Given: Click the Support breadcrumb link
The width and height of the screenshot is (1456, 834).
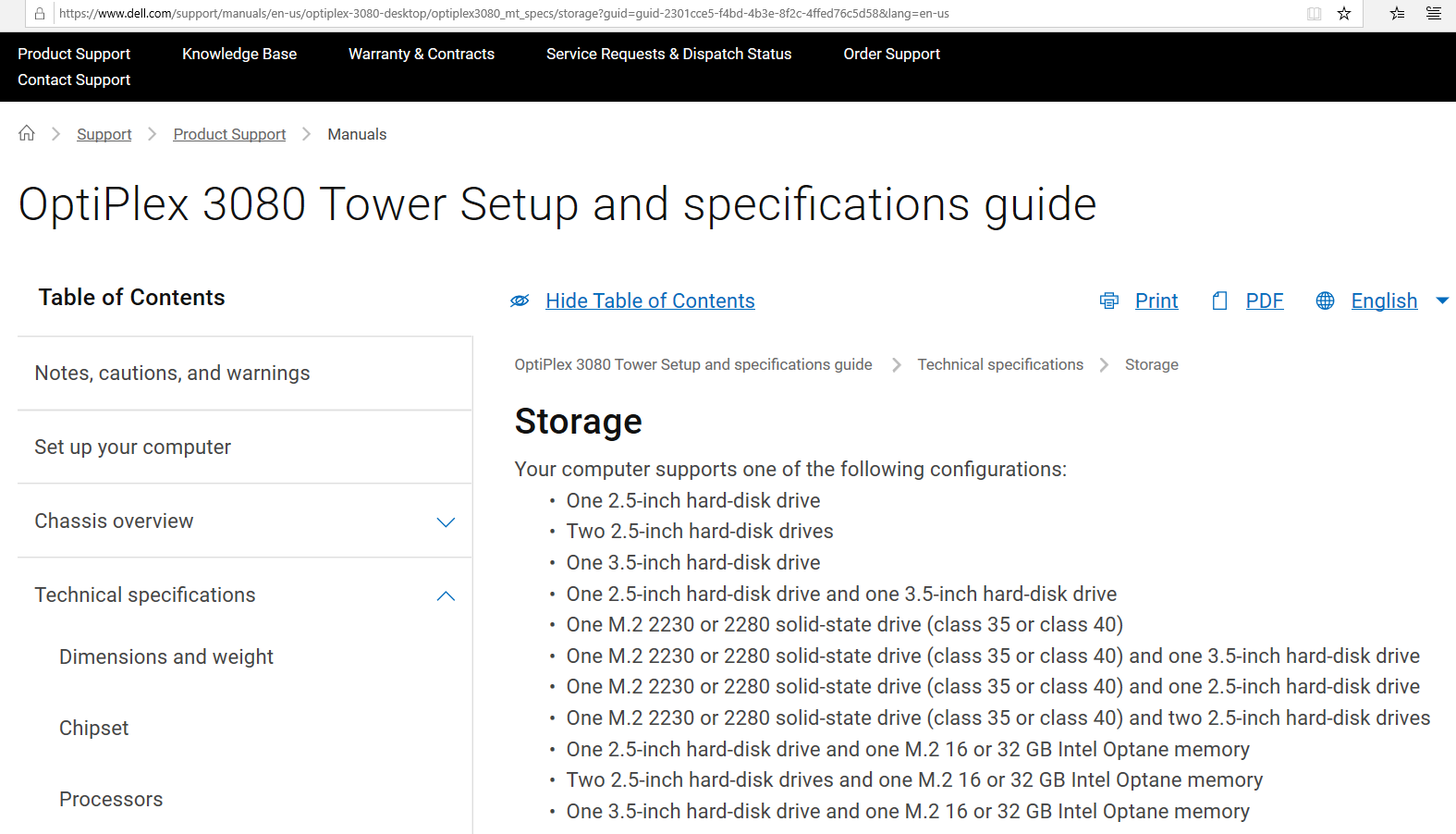Looking at the screenshot, I should (x=104, y=134).
